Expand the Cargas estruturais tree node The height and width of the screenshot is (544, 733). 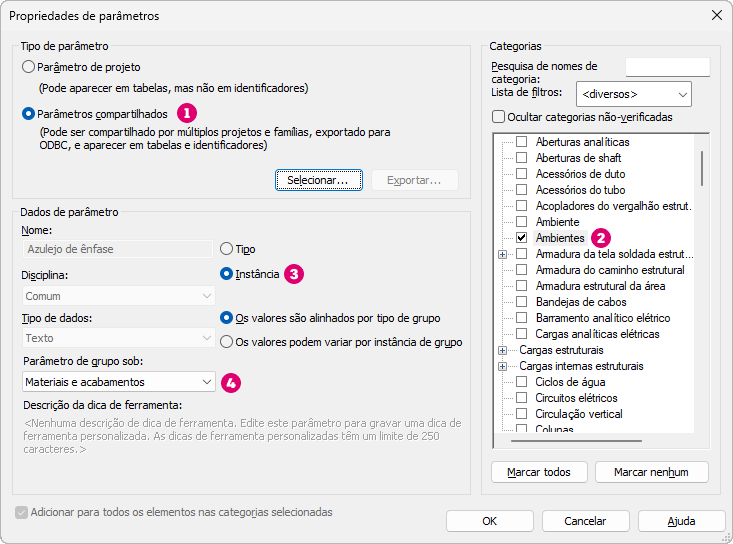pos(502,351)
